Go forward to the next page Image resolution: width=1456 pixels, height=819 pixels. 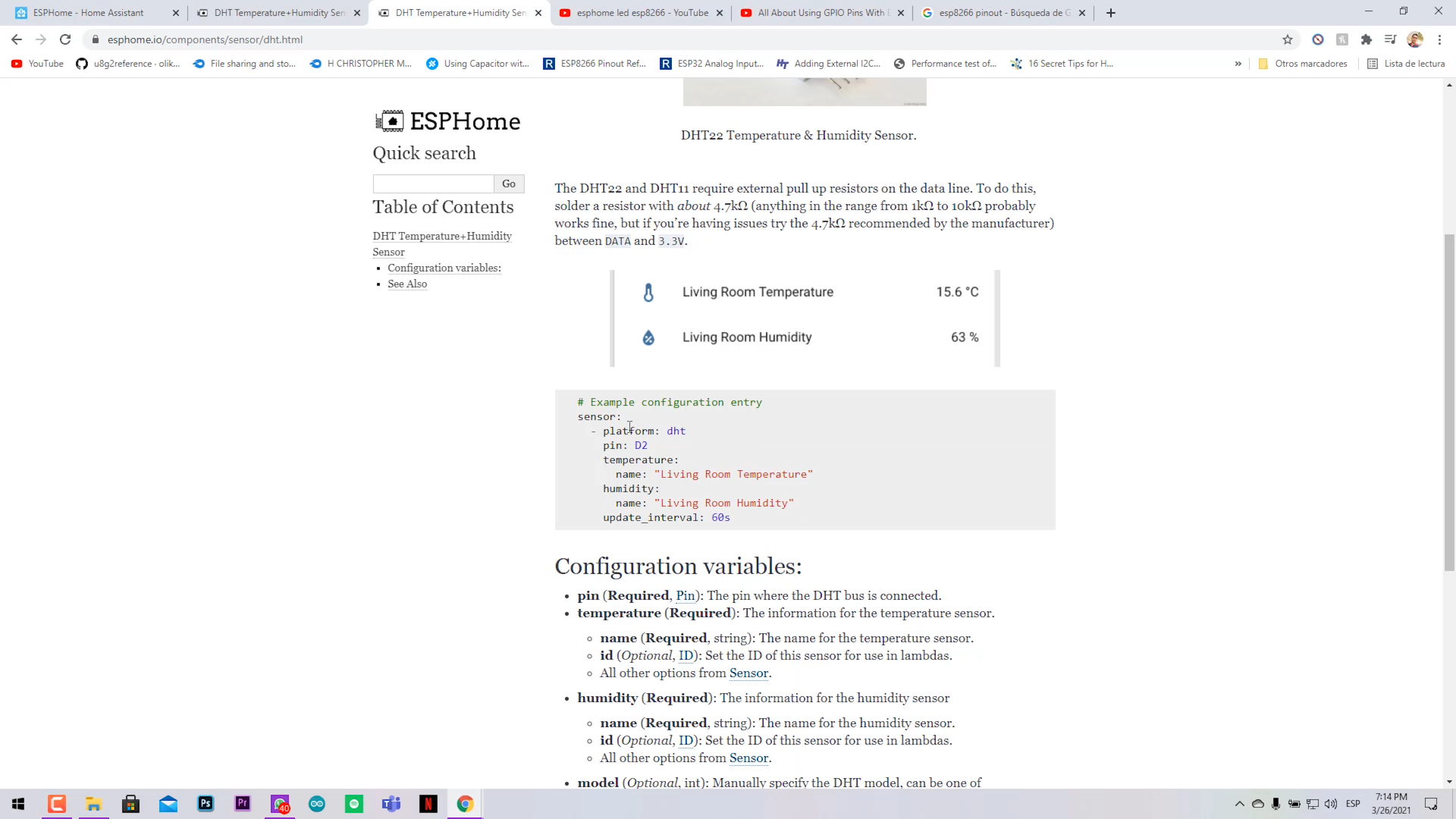(x=41, y=39)
